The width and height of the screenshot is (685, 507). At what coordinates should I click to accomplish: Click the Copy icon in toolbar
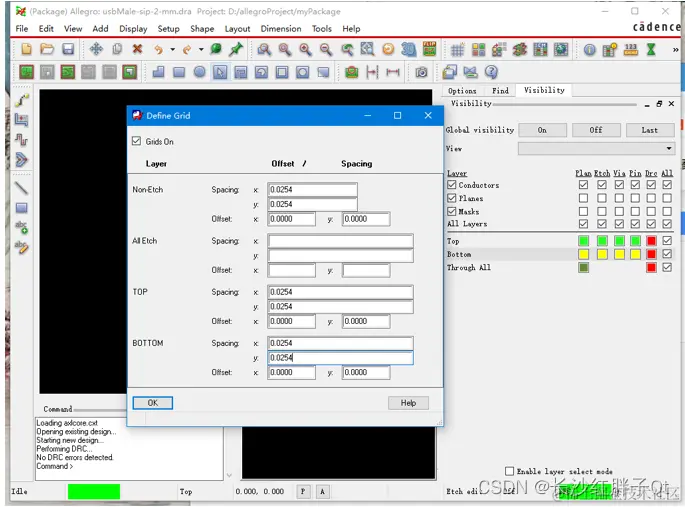click(x=117, y=49)
